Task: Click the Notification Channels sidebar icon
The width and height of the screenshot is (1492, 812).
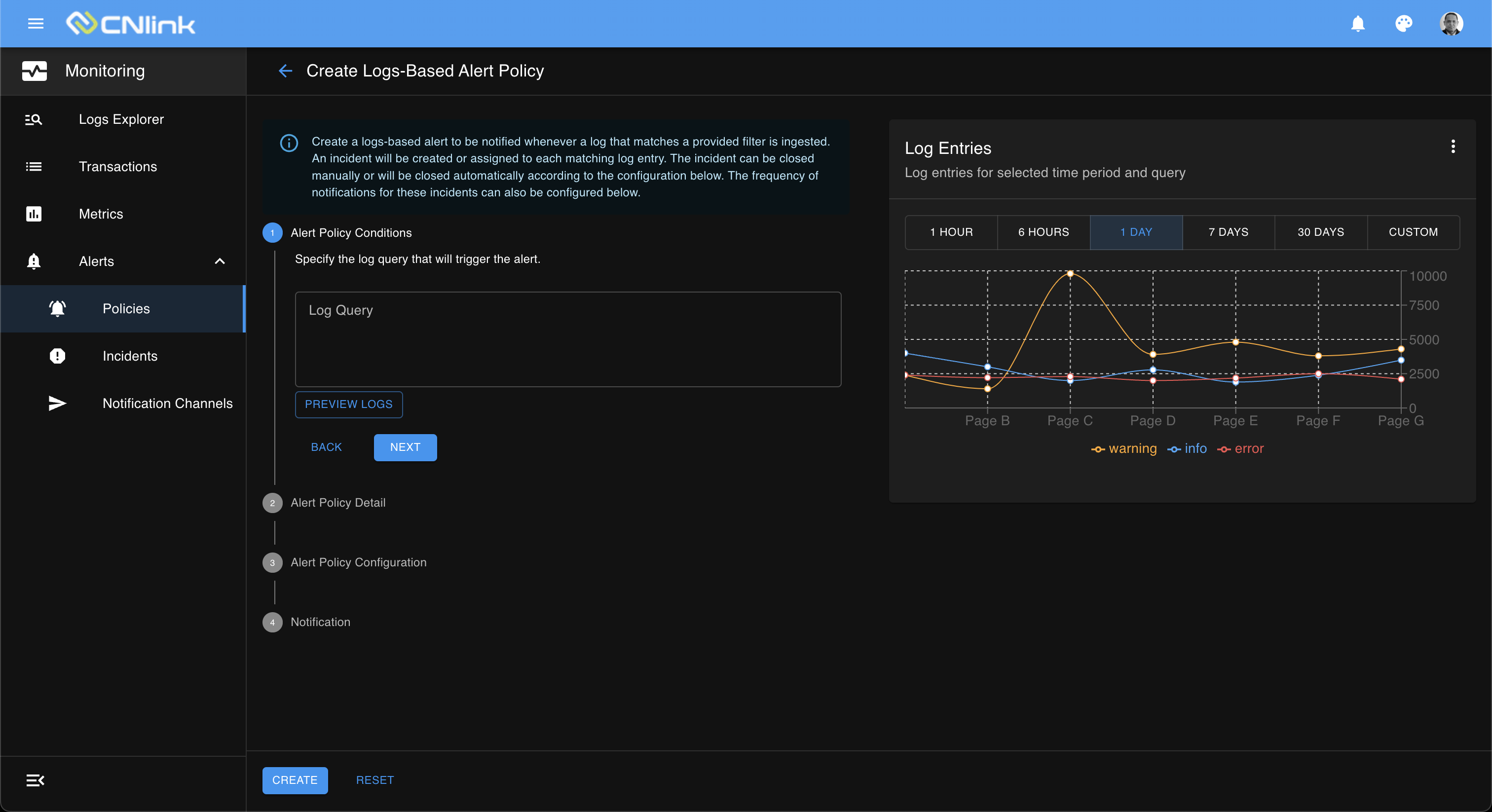Action: pyautogui.click(x=56, y=403)
